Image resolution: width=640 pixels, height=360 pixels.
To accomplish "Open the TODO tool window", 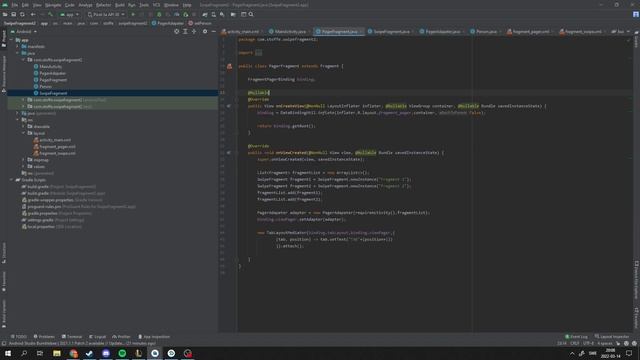I will pos(18,337).
